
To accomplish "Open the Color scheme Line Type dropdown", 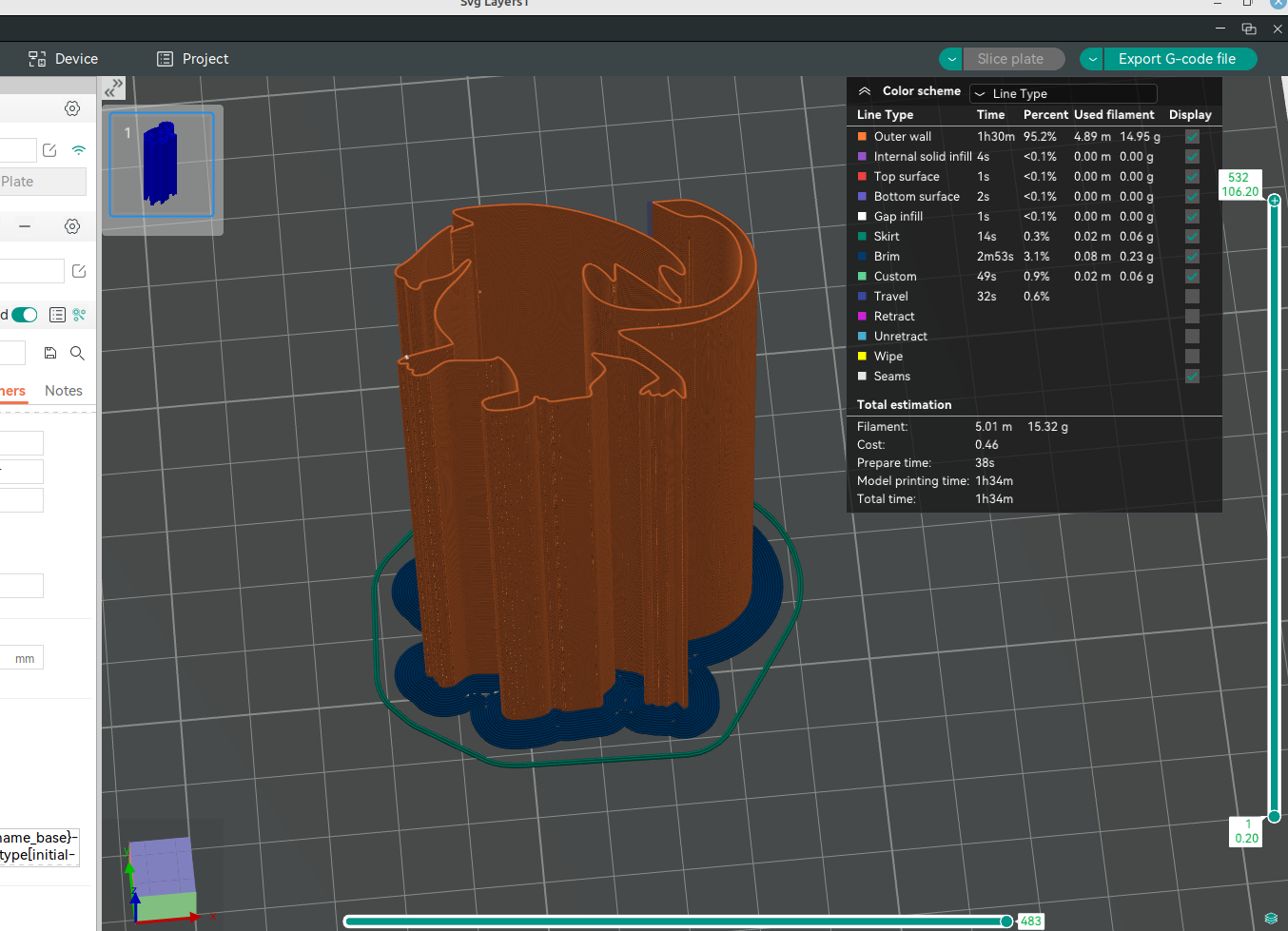I will pyautogui.click(x=1064, y=93).
